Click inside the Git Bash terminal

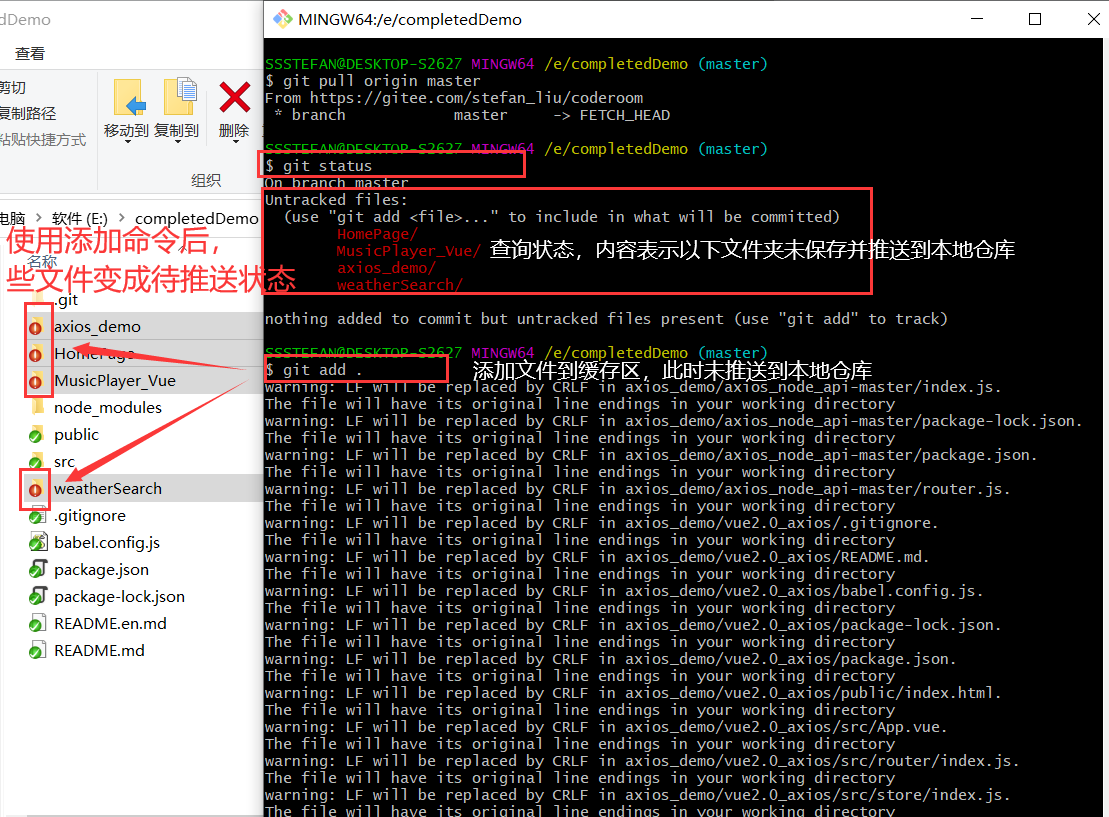[680, 600]
